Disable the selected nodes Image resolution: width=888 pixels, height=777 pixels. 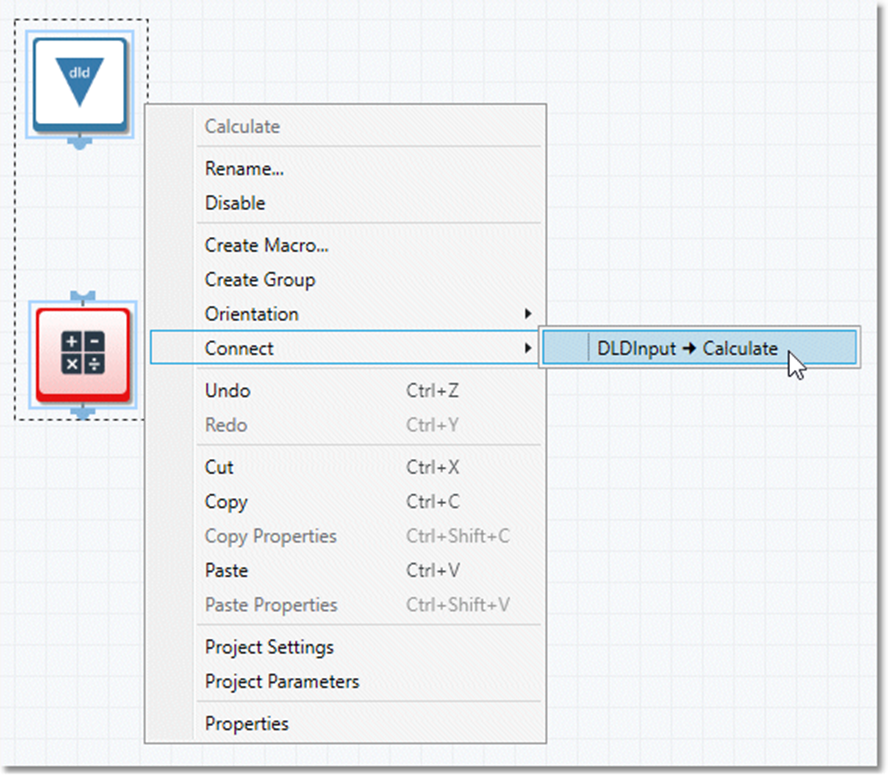tap(235, 203)
